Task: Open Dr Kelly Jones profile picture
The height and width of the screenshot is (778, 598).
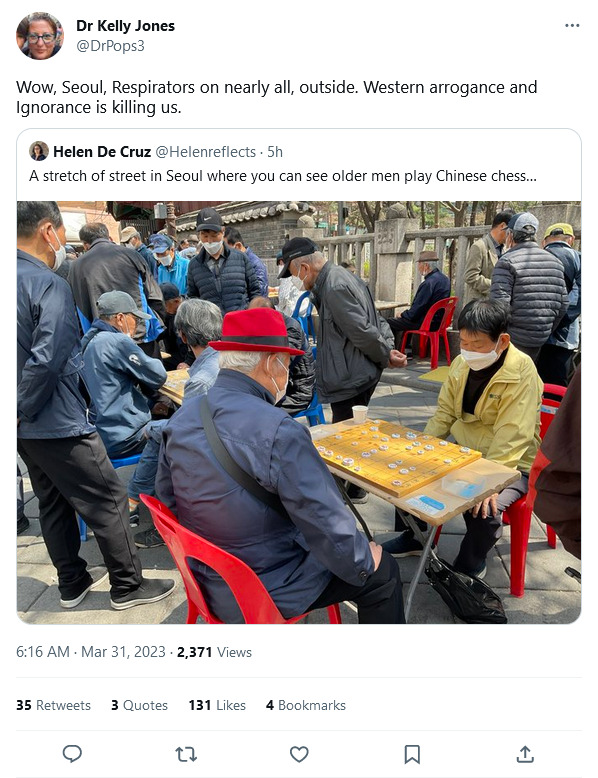Action: point(40,36)
